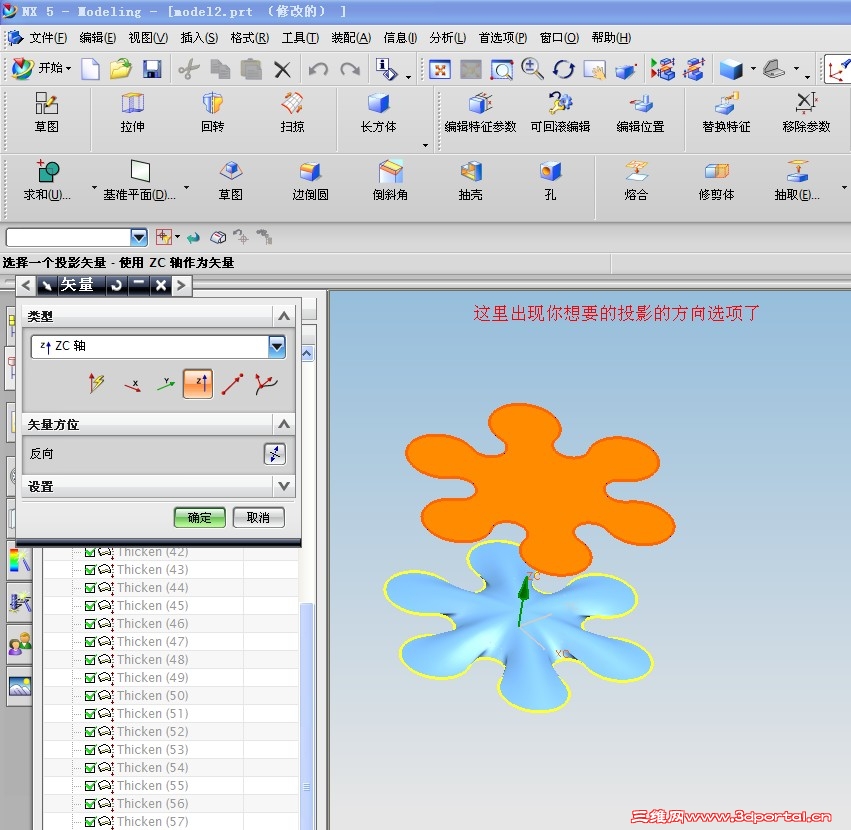Uncheck Thicken (48) feature checkbox
Screen dimensions: 851x830
point(90,660)
